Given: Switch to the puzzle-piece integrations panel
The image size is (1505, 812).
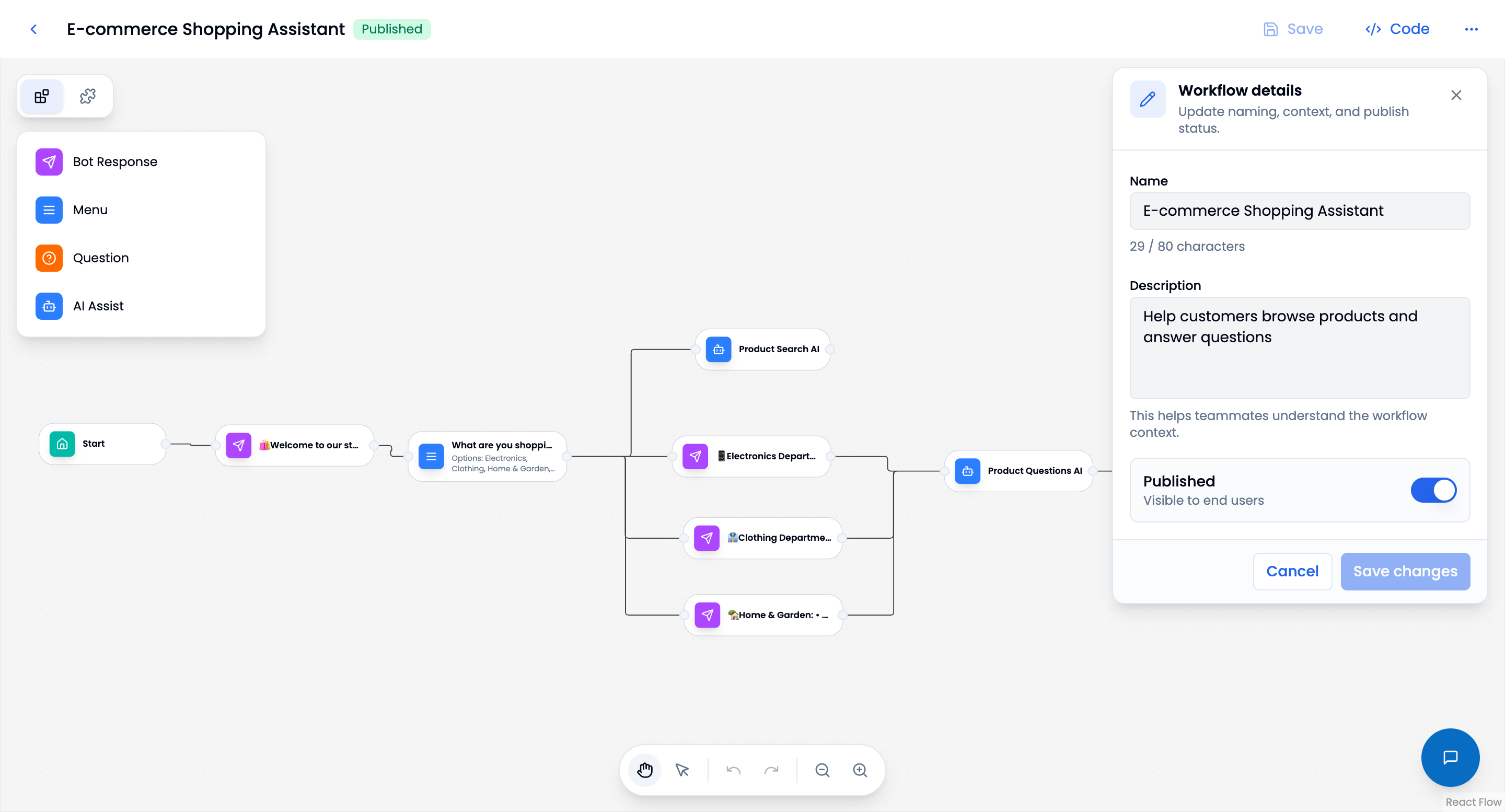Looking at the screenshot, I should tap(87, 95).
